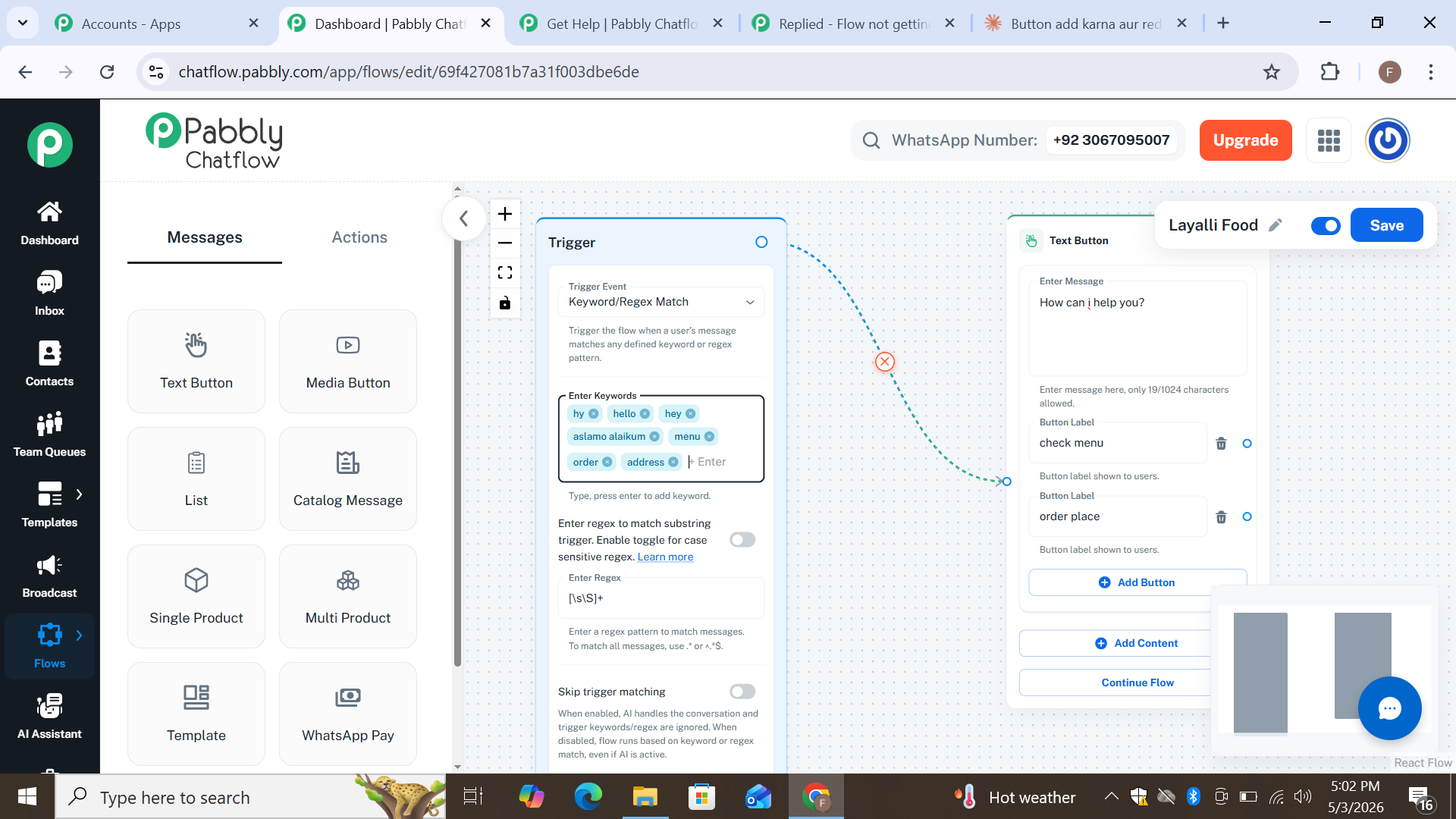The image size is (1456, 819).
Task: Add a Media Button message block
Action: coord(348,361)
